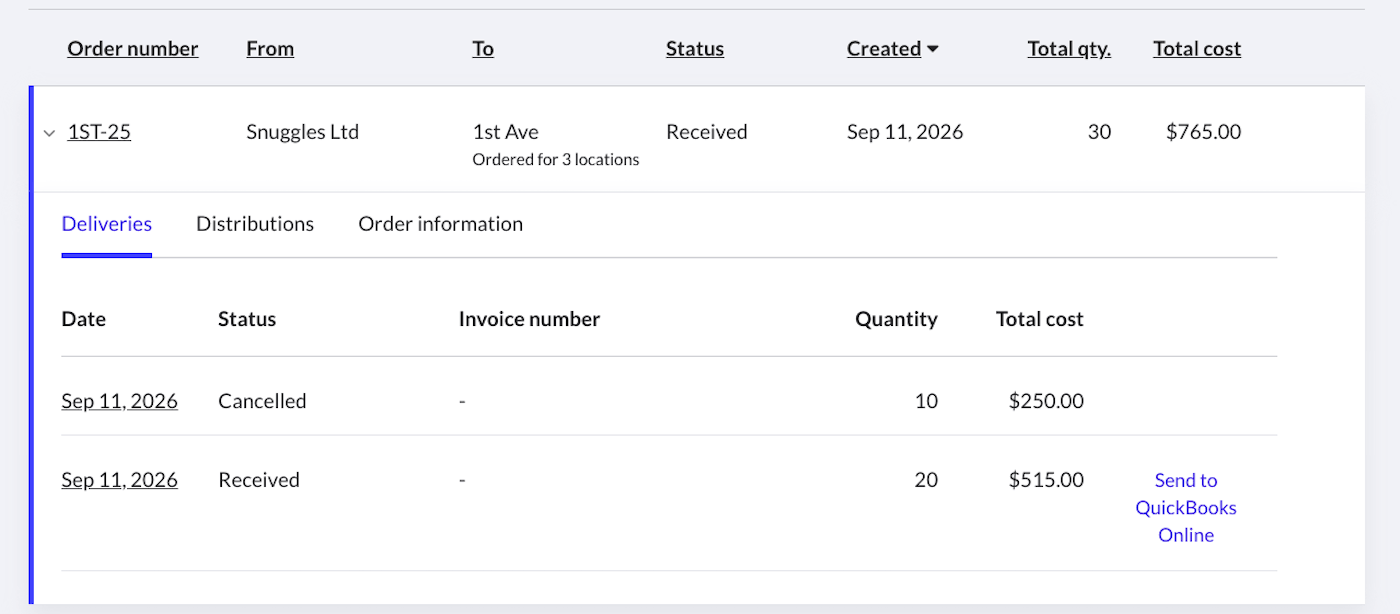Switch to the Distributions tab
The image size is (1400, 614).
(x=255, y=224)
